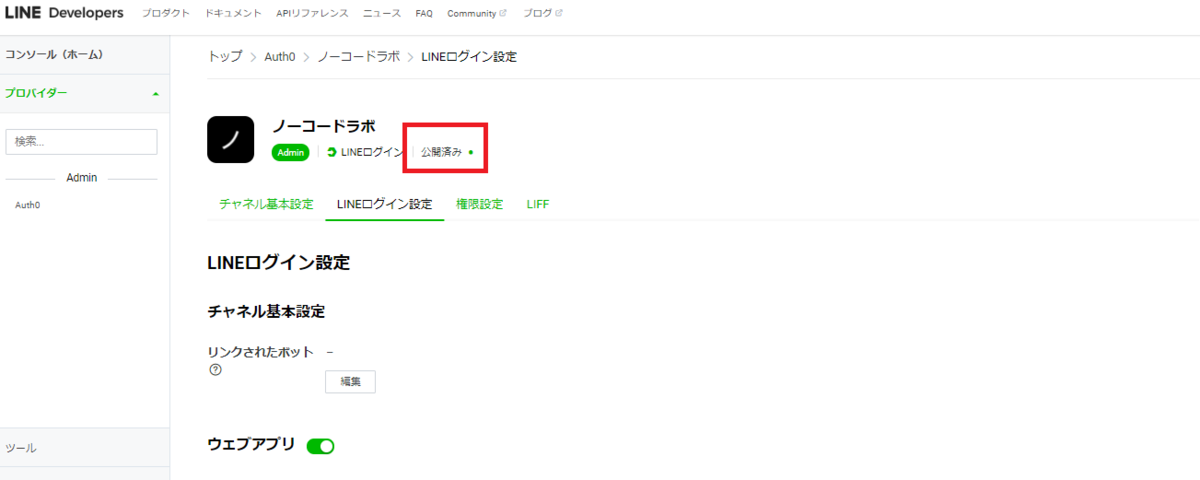
Task: Click the green LINEログイン icon
Action: click(x=331, y=152)
